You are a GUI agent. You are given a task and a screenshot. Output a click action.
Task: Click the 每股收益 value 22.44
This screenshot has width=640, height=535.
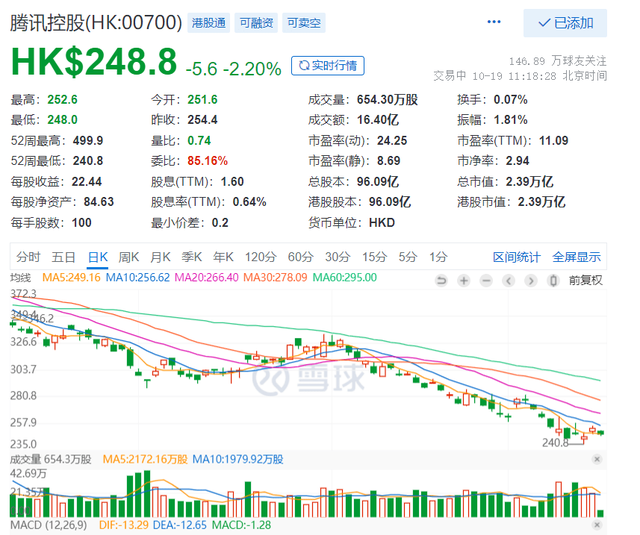point(87,182)
